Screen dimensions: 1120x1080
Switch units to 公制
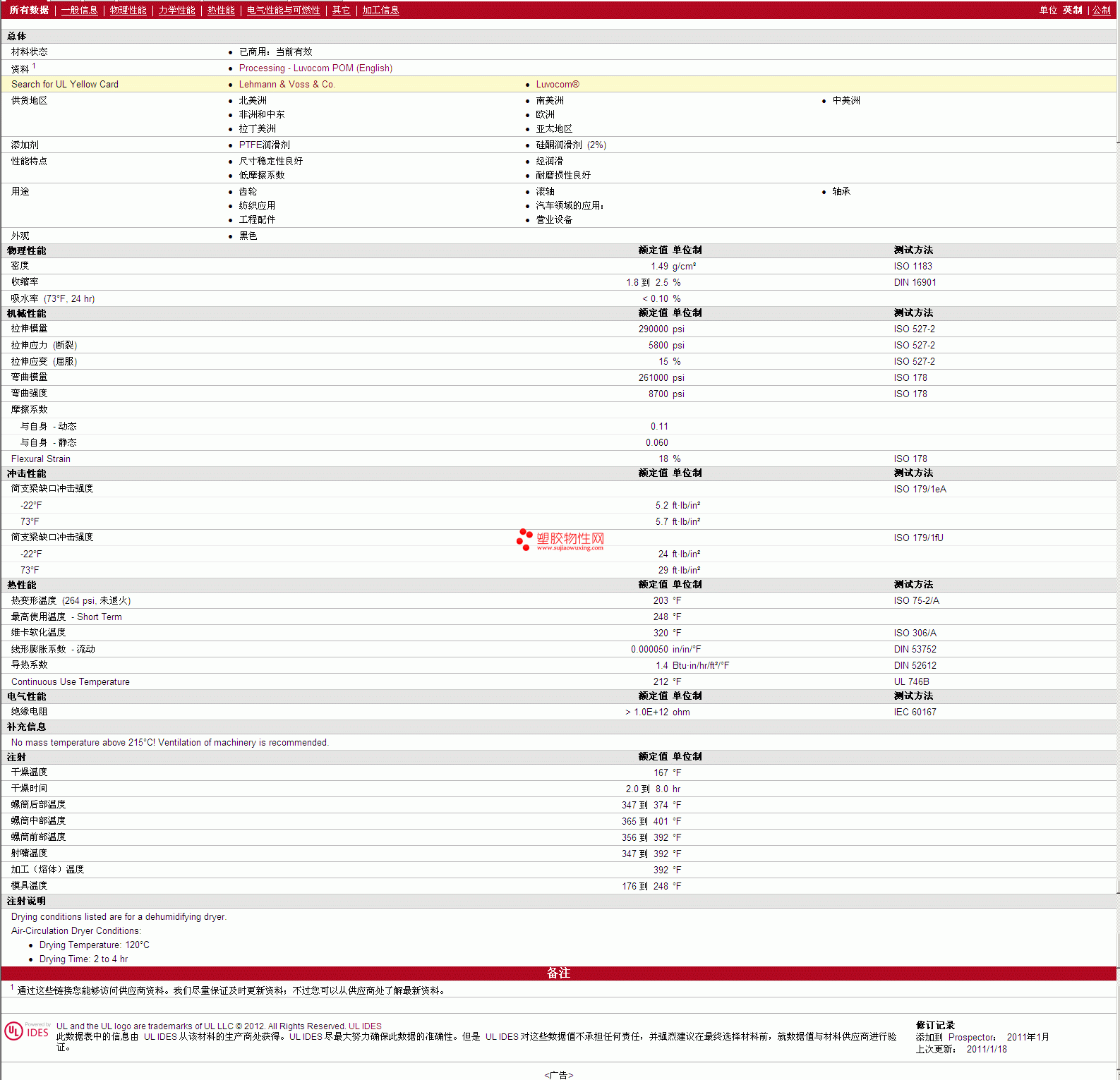click(x=1102, y=10)
